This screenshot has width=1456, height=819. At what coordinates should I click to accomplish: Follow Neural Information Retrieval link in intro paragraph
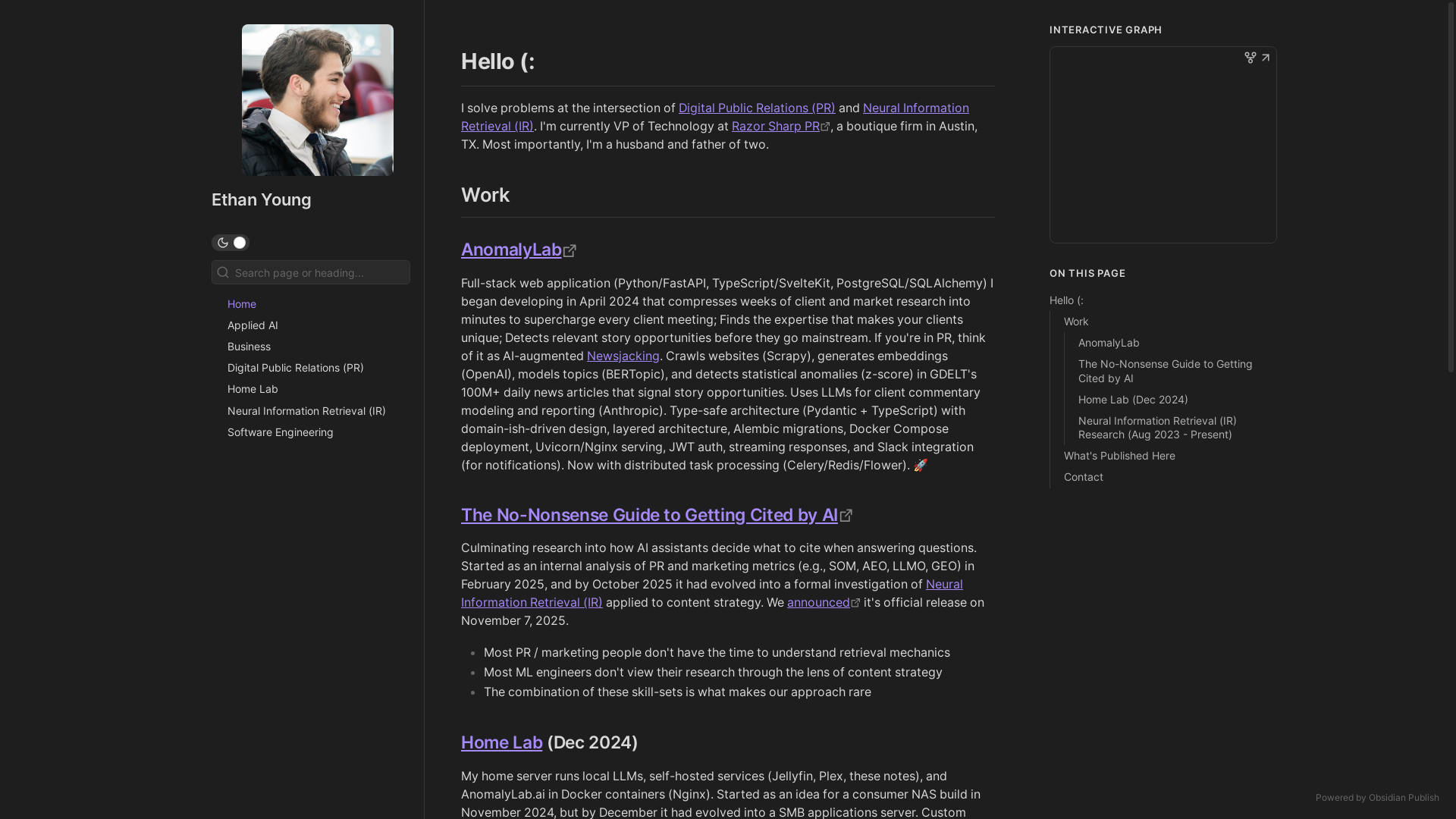click(915, 108)
